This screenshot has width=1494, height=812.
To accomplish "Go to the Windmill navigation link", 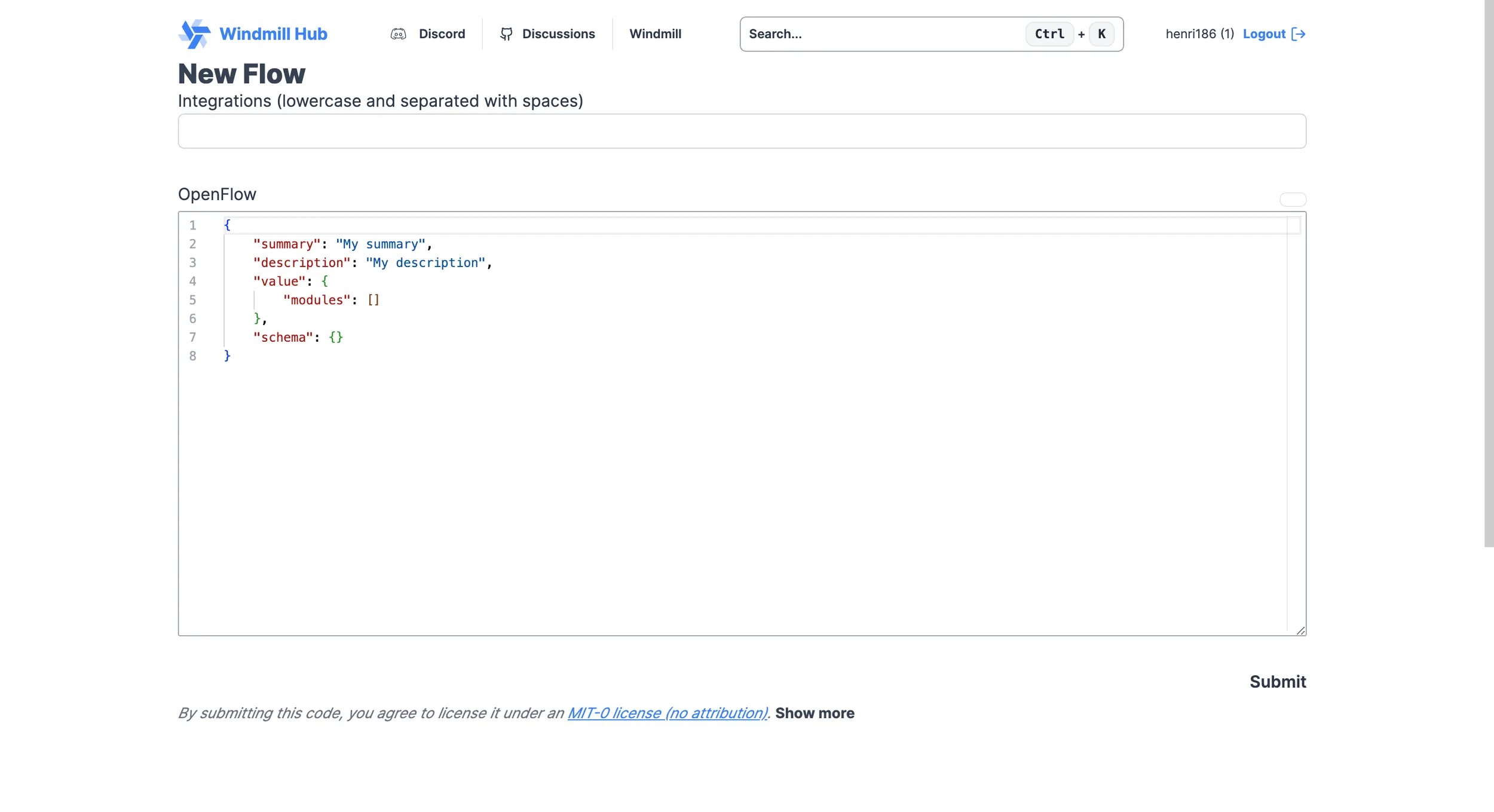I will click(655, 34).
